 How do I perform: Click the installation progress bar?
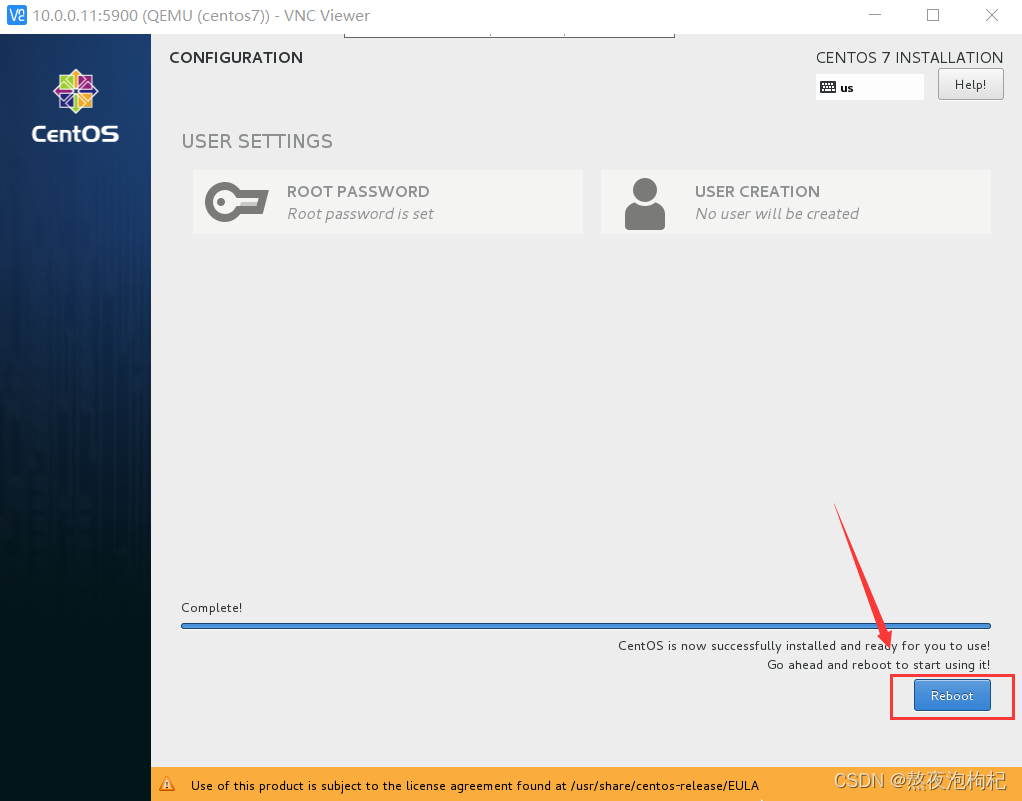click(586, 626)
